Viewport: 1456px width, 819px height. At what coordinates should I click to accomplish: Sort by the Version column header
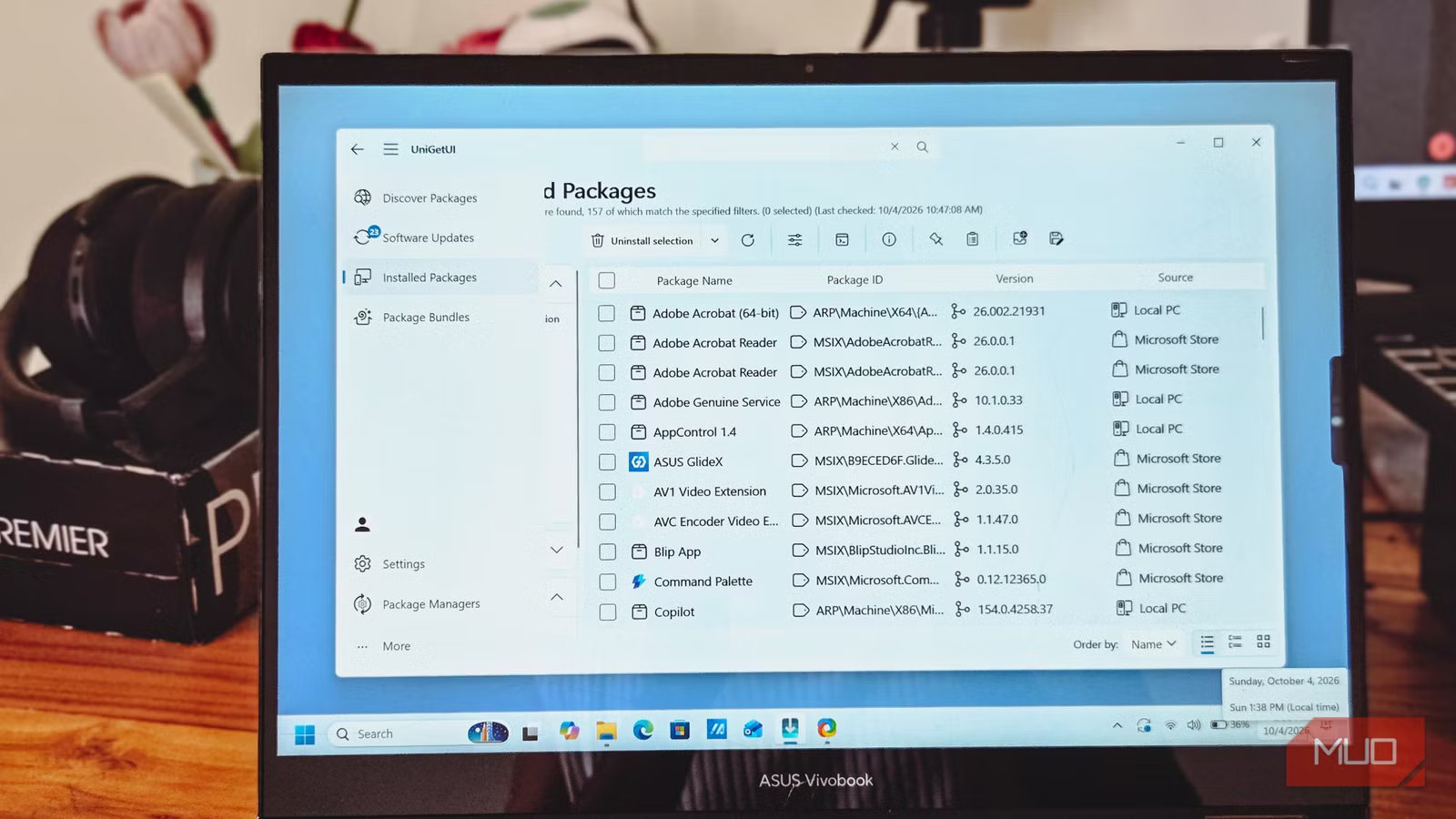coord(1014,278)
